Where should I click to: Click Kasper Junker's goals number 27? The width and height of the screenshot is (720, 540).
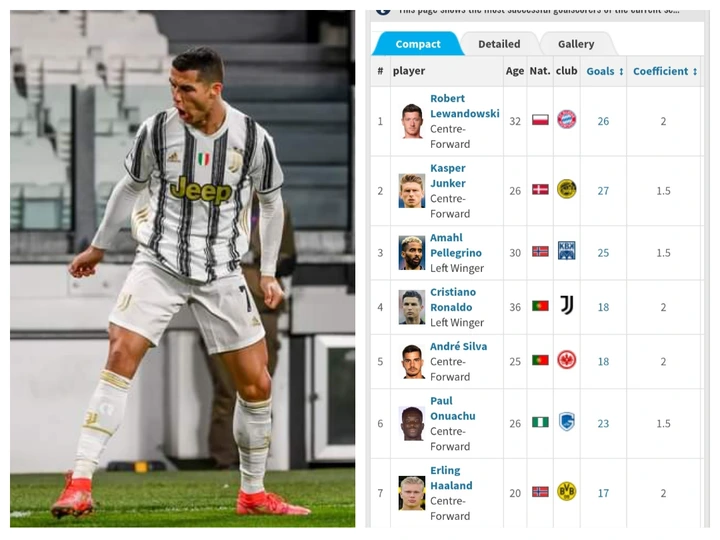tap(603, 191)
